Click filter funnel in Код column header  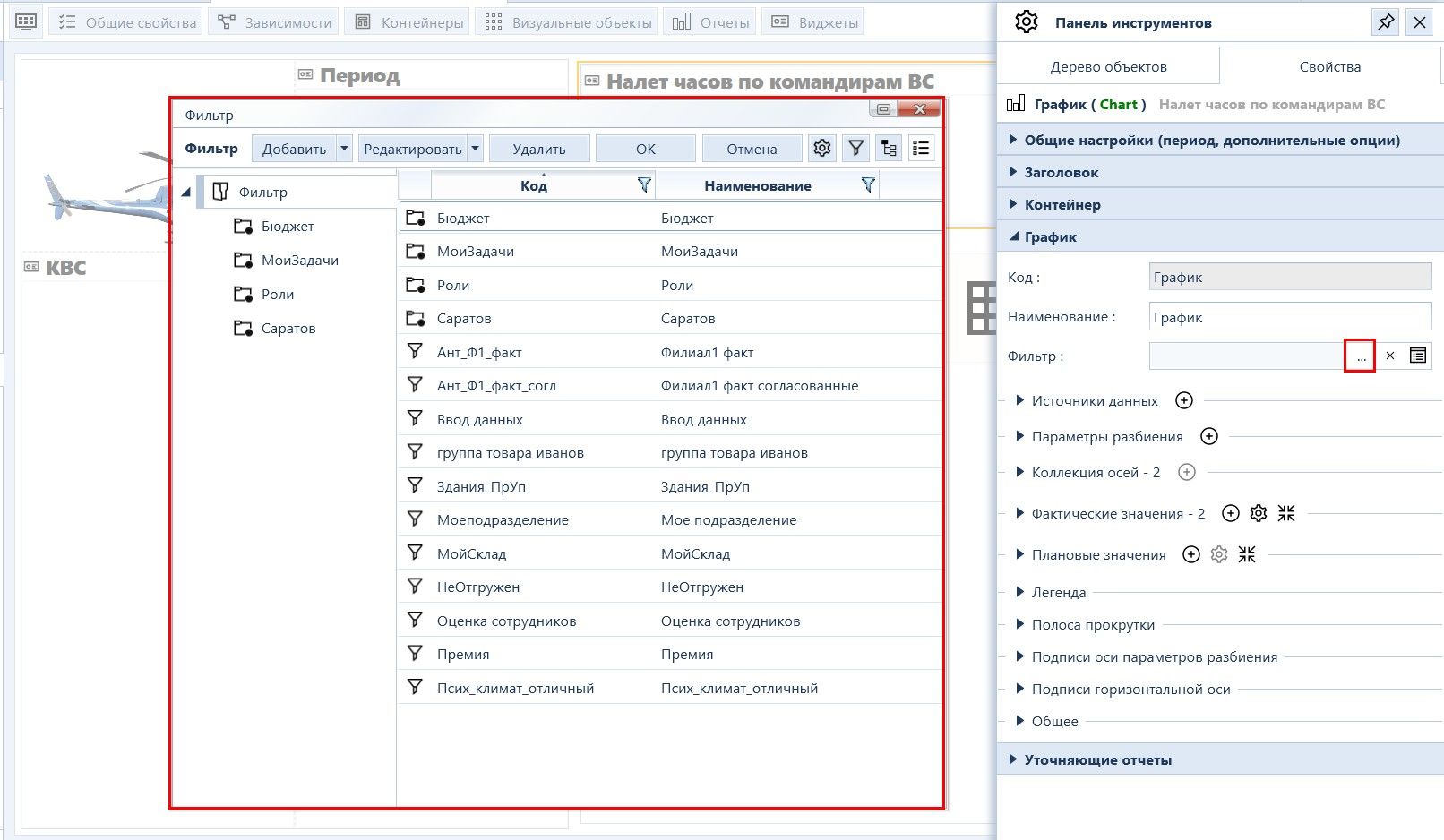644,185
